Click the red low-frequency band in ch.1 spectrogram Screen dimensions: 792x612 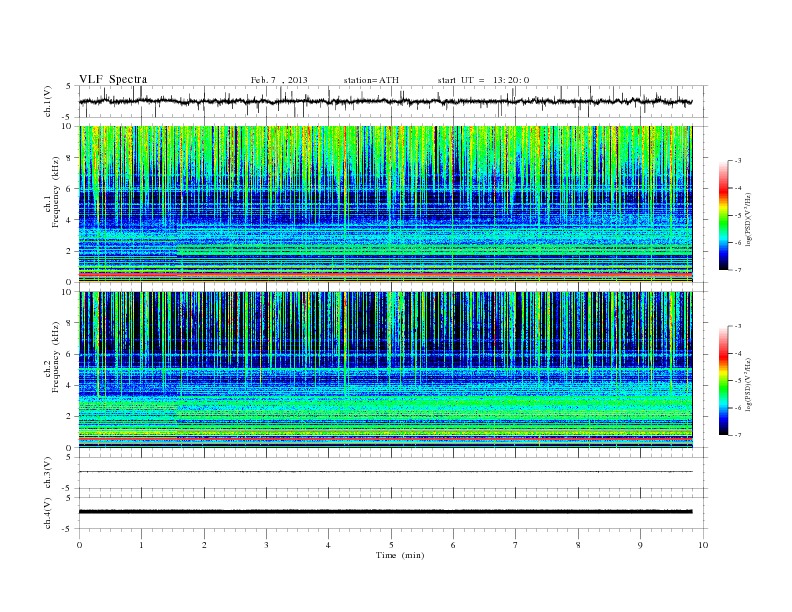click(385, 274)
